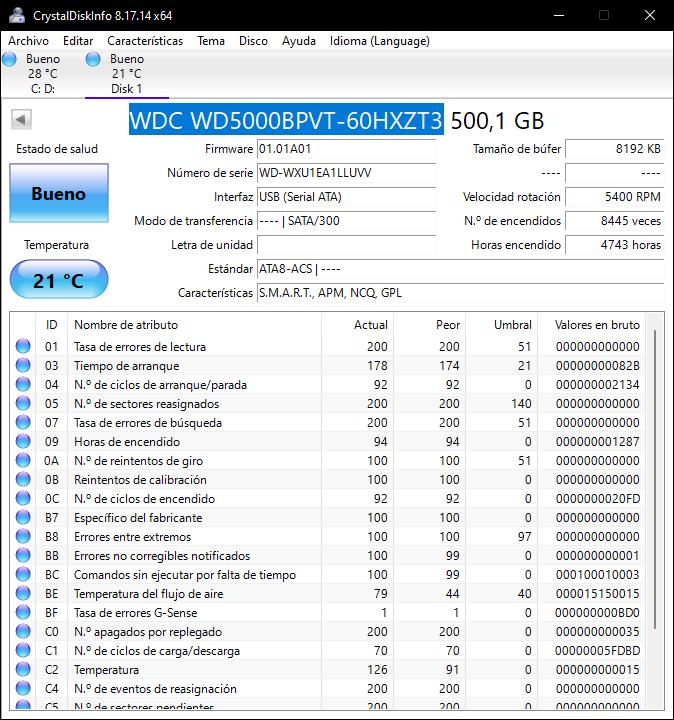
Task: Open the Características menu
Action: pos(145,41)
